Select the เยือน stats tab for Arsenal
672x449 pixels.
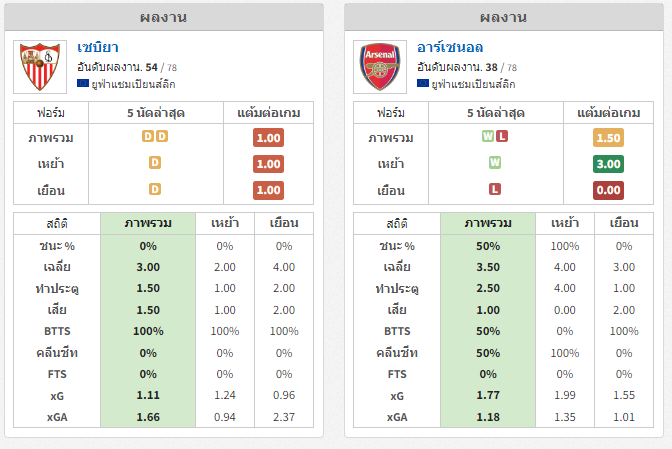click(624, 223)
